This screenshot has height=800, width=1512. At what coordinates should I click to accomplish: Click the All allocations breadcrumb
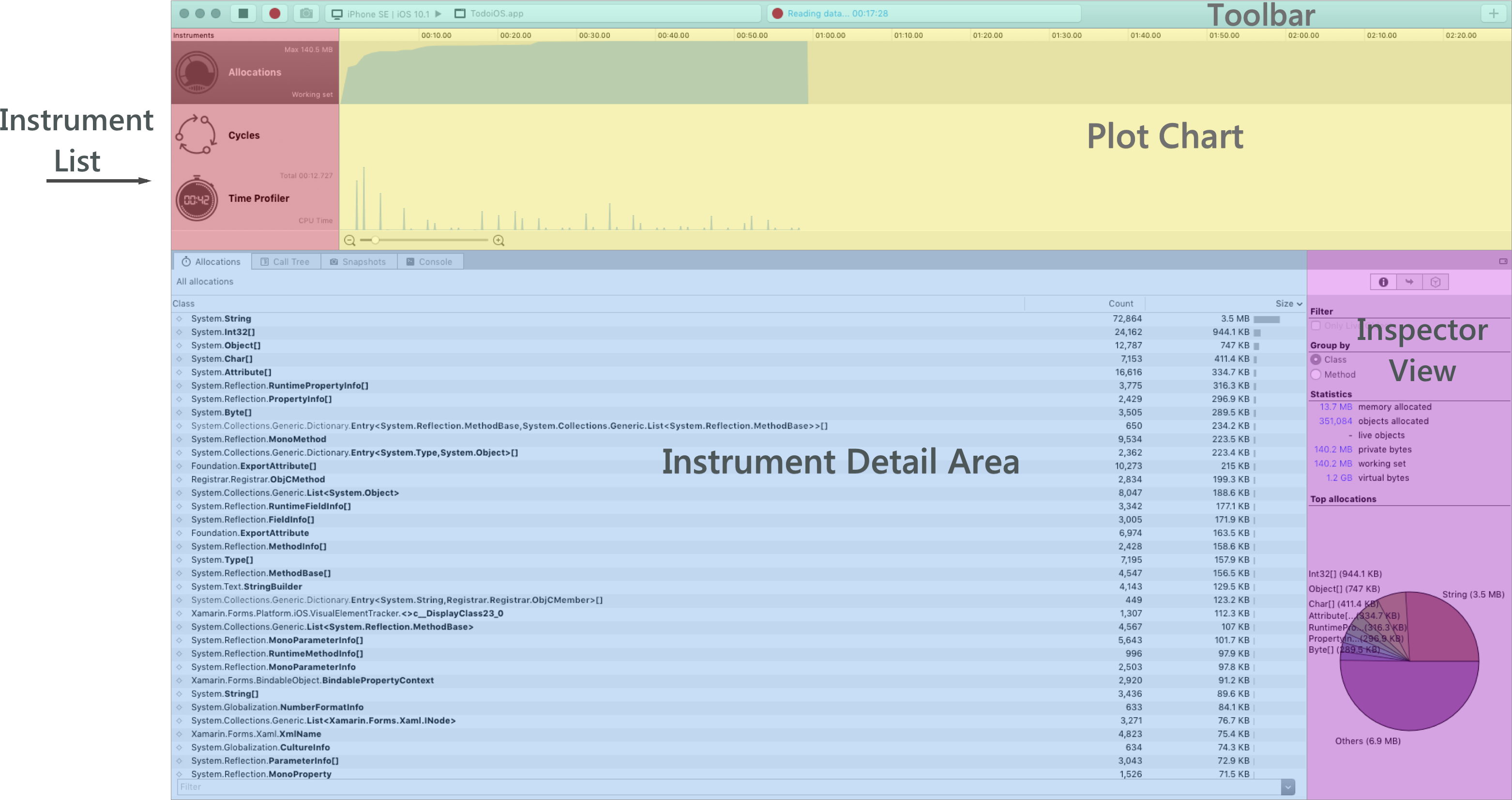[205, 281]
